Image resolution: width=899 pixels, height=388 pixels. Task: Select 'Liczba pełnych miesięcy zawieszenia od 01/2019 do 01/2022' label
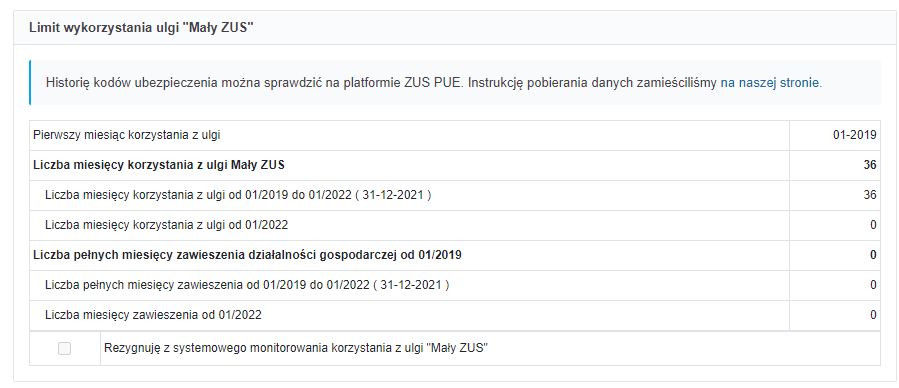[206, 285]
